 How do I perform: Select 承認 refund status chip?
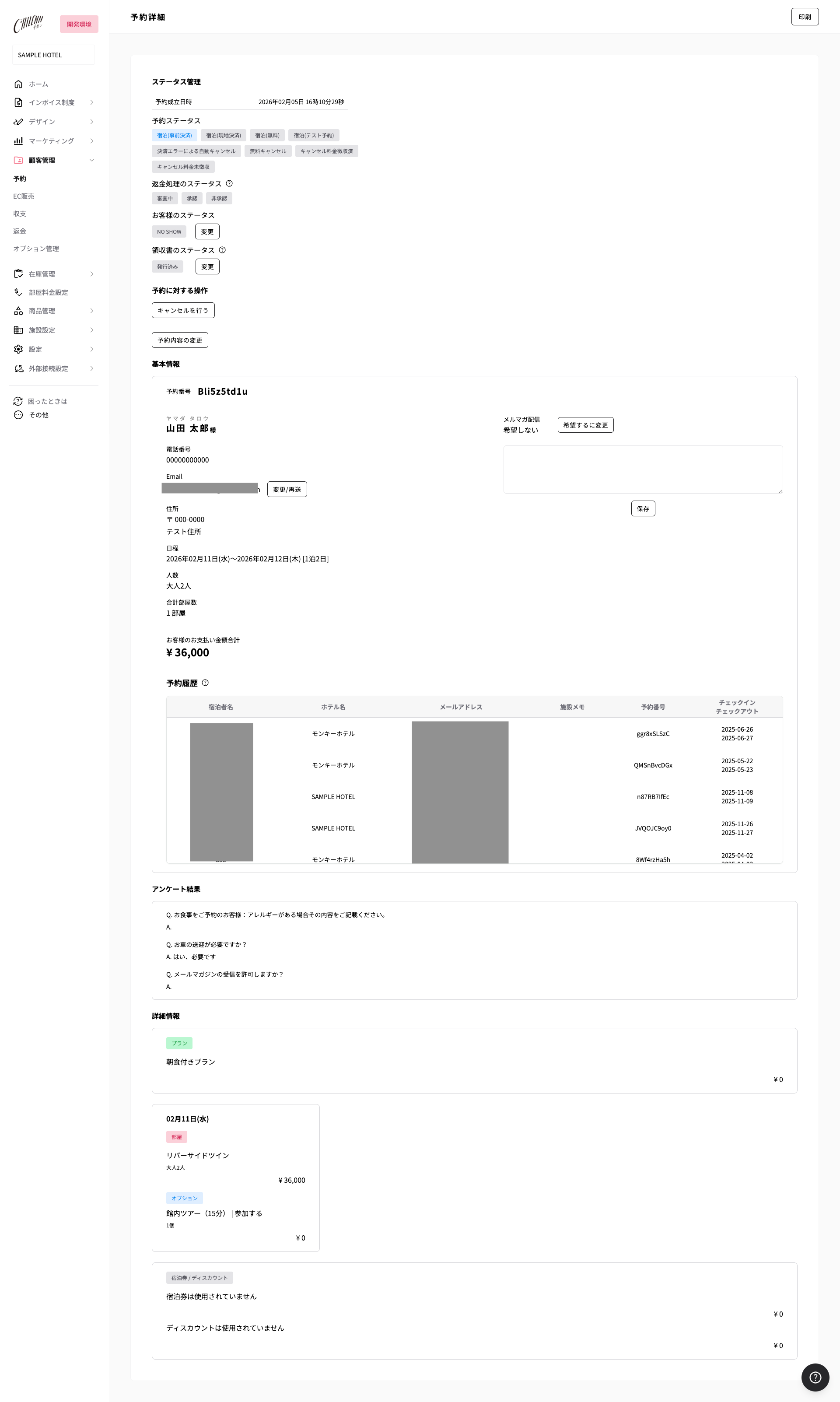[192, 199]
